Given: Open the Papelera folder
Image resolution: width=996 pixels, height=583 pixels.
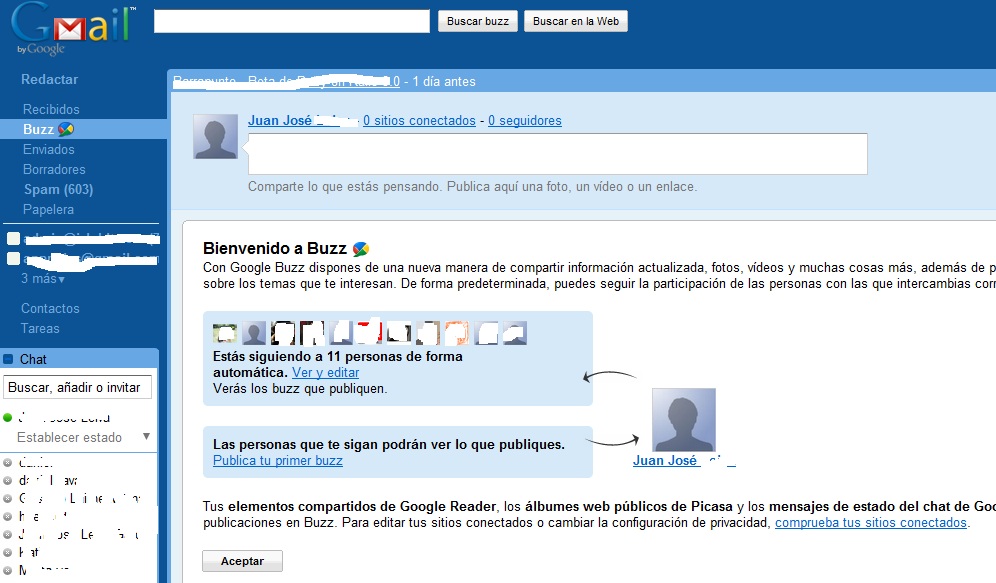Looking at the screenshot, I should [x=48, y=210].
